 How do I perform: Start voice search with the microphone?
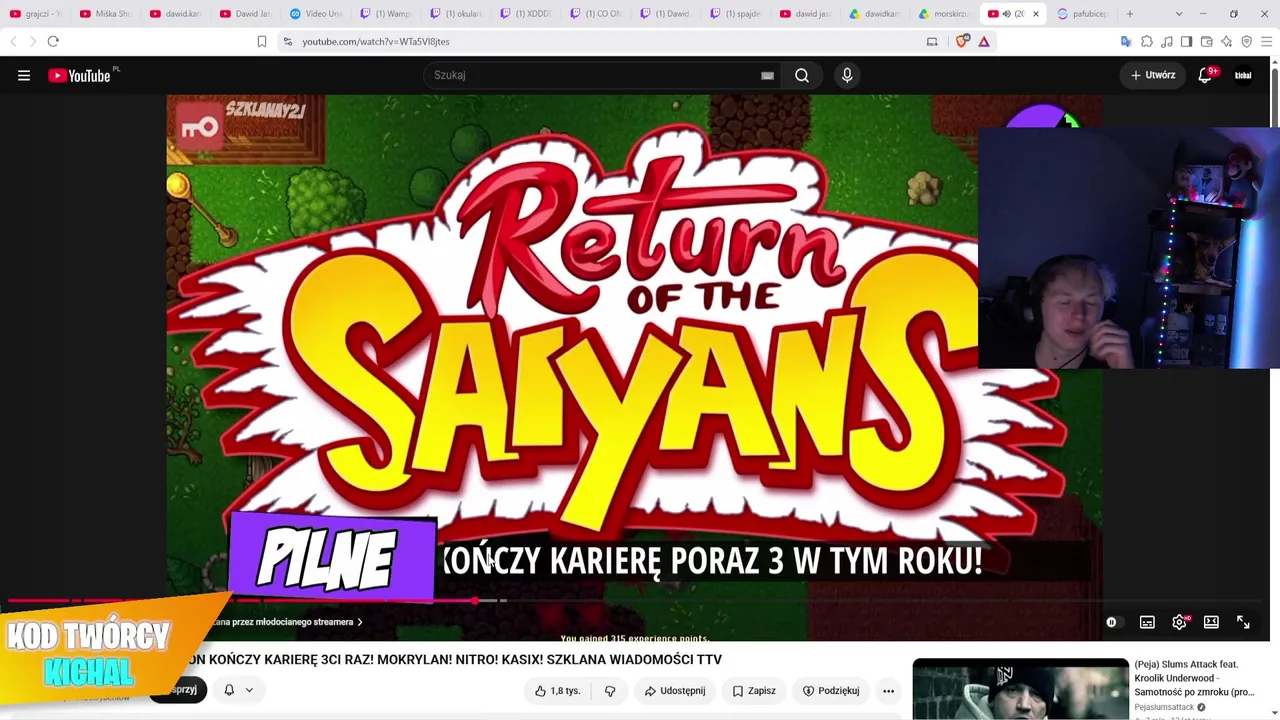point(847,75)
